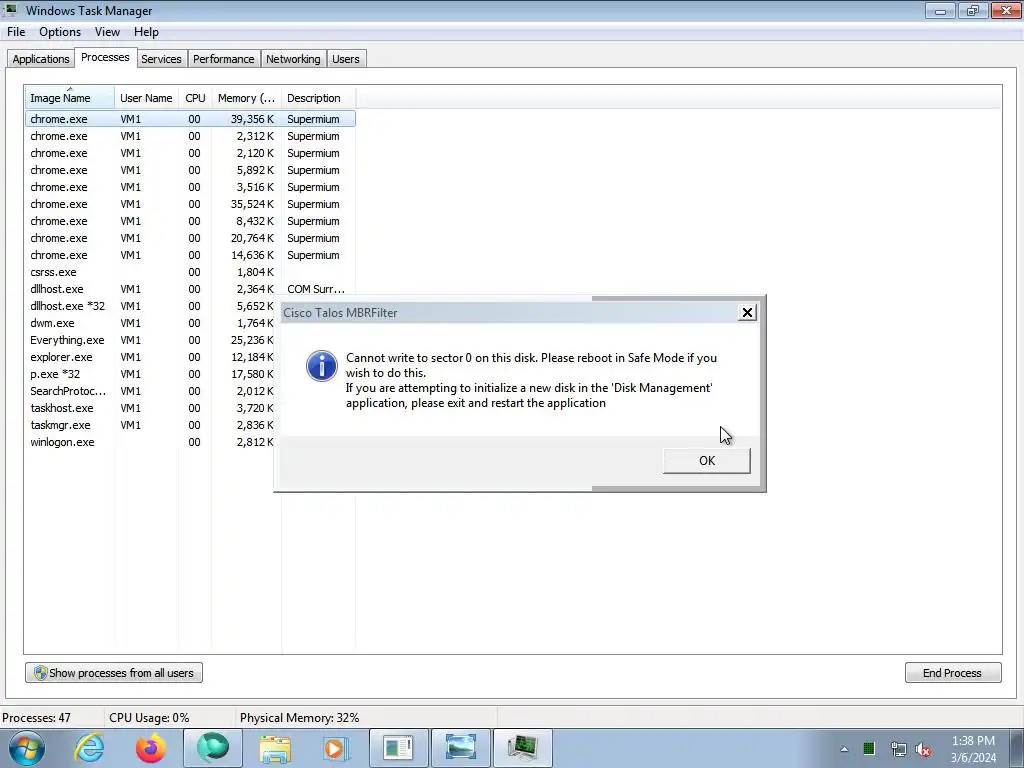The image size is (1024, 768).
Task: Open the Help menu
Action: (146, 32)
